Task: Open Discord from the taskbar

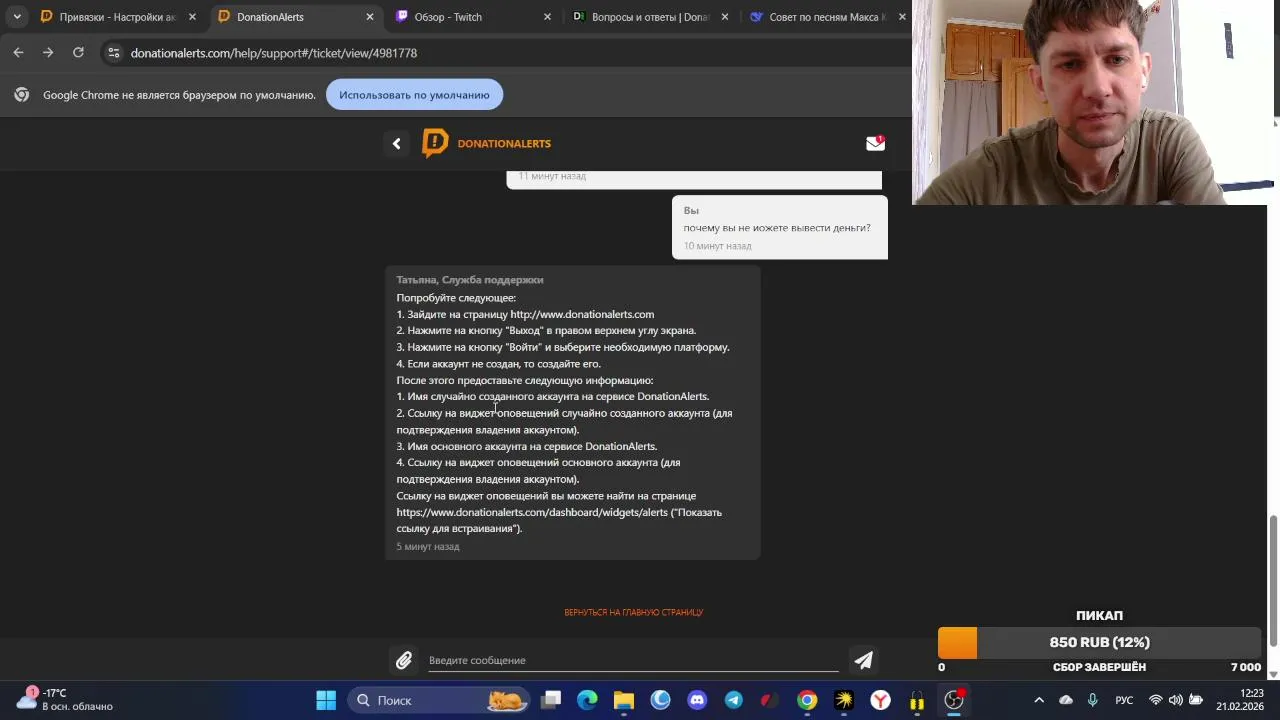Action: coord(697,700)
